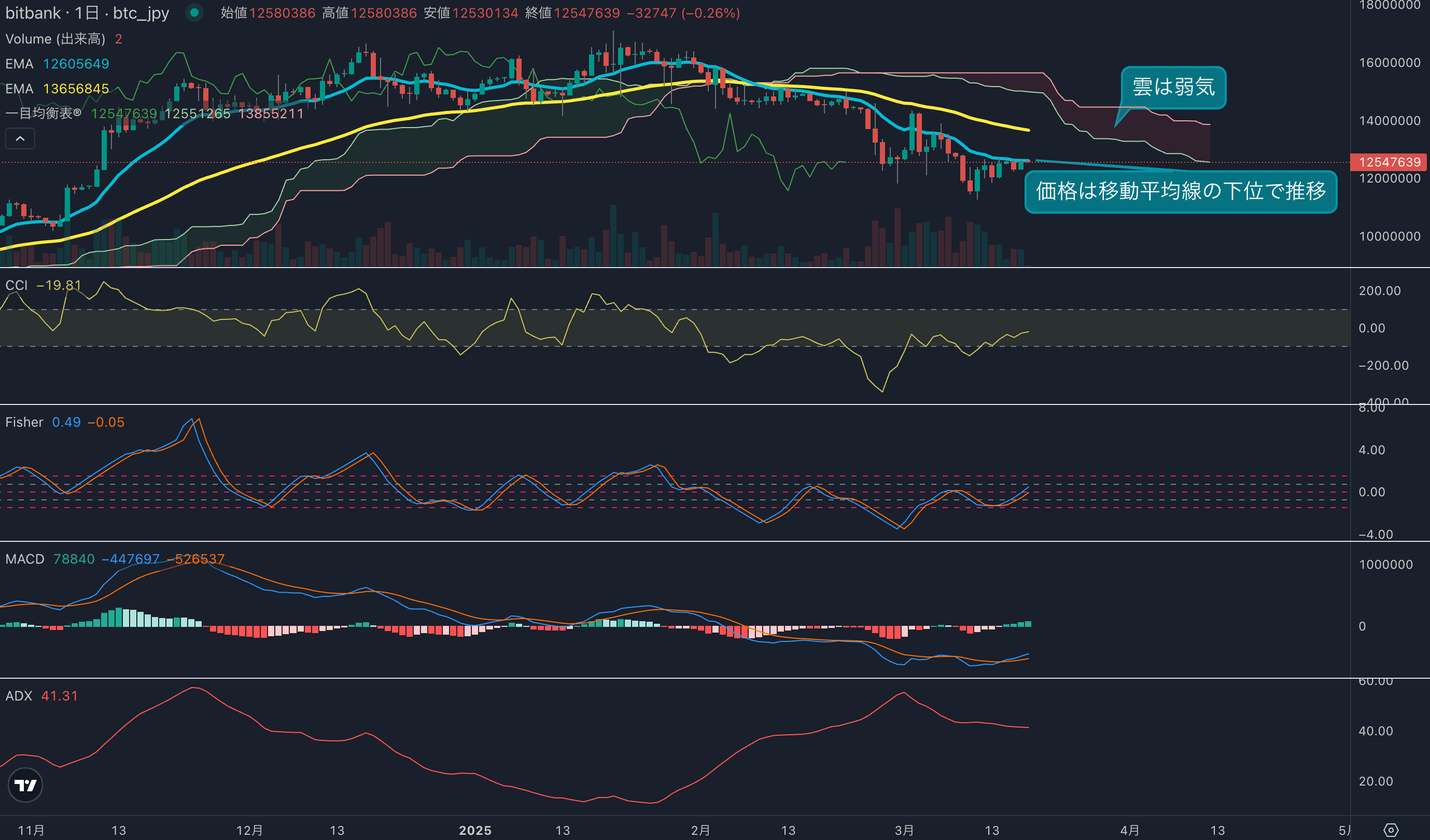Click the bitbank btc_jpy symbol title
The height and width of the screenshot is (840, 1430).
click(x=88, y=13)
